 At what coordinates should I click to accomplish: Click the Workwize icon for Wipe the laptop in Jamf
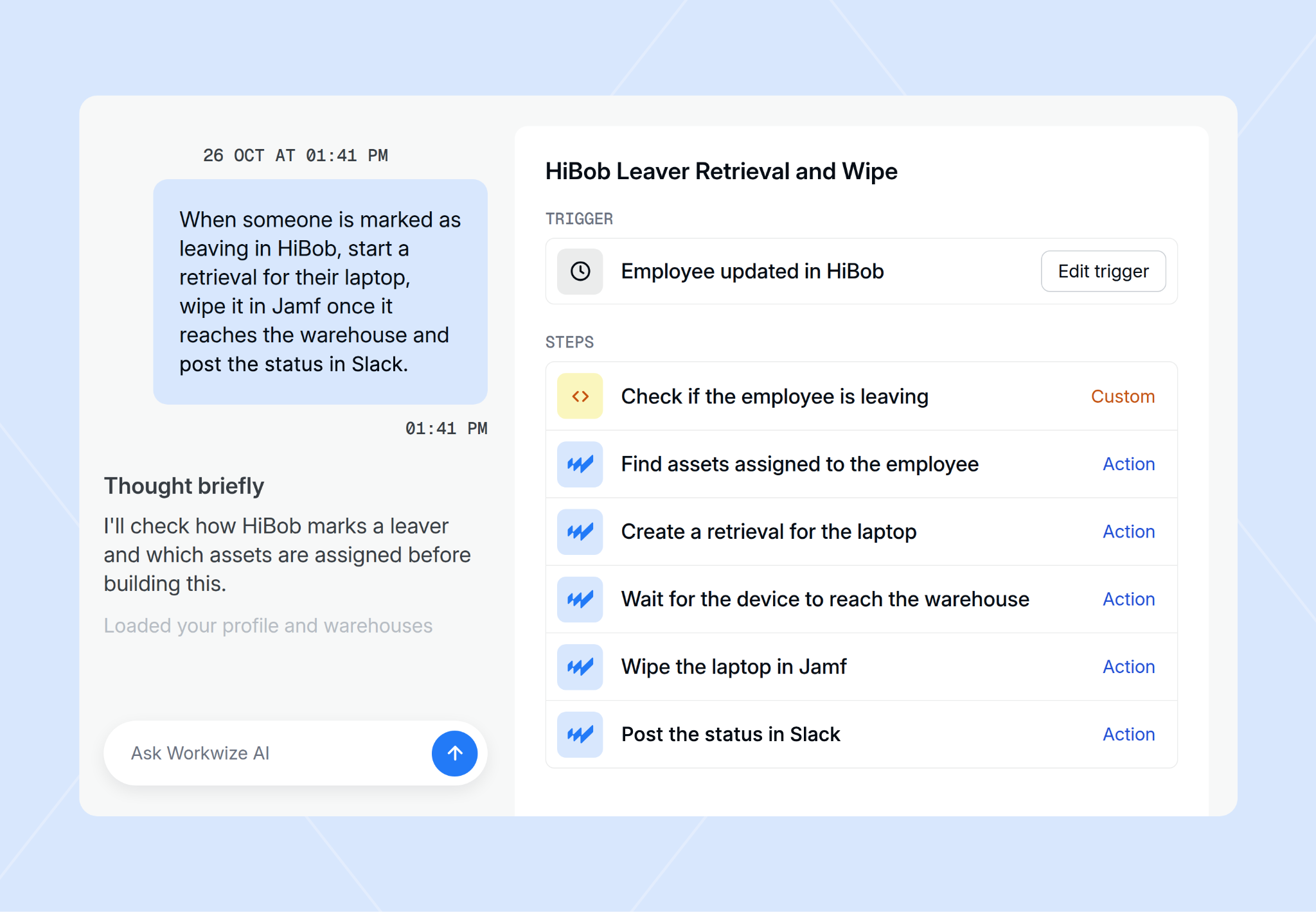tap(580, 667)
